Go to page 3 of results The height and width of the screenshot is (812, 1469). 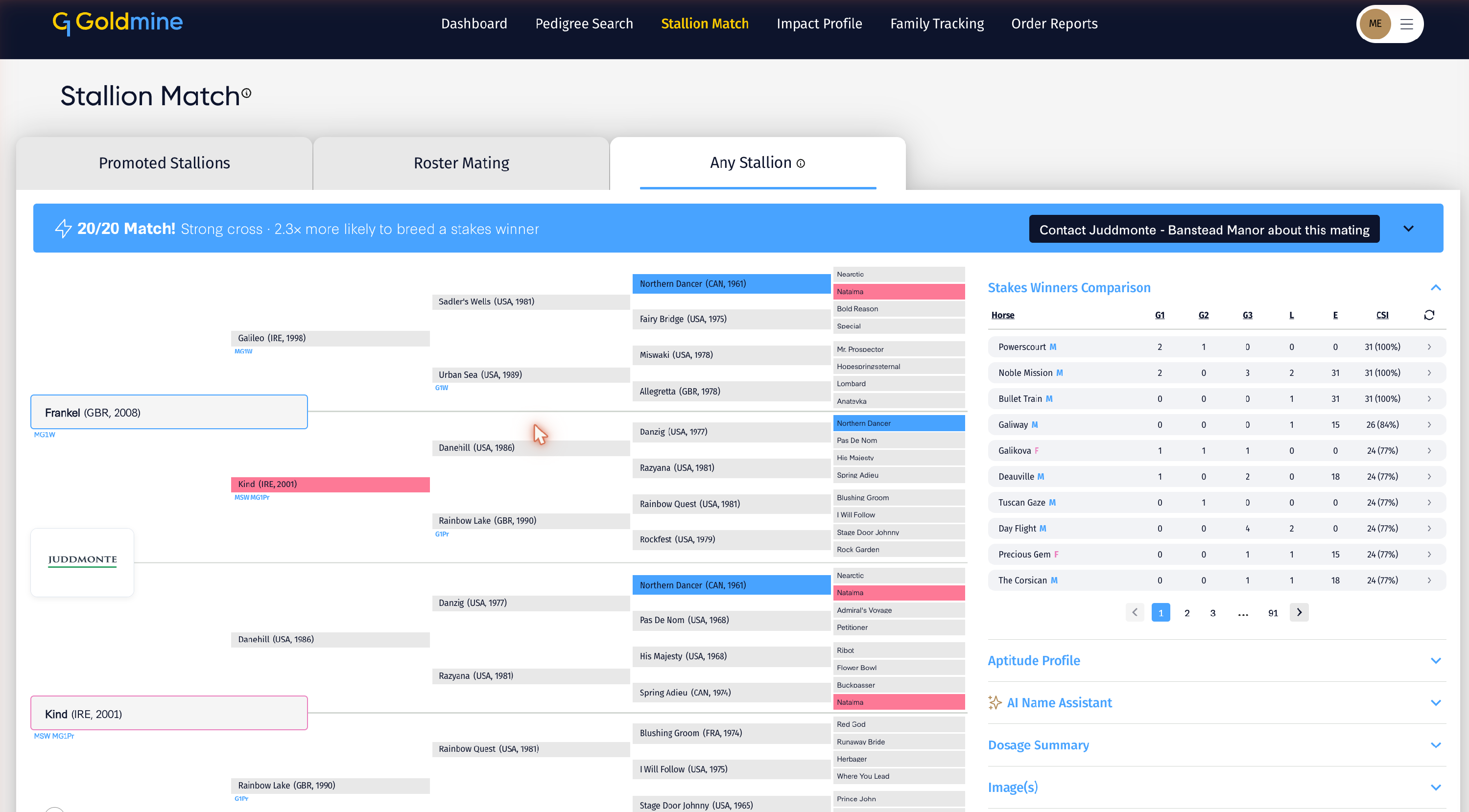(1212, 613)
